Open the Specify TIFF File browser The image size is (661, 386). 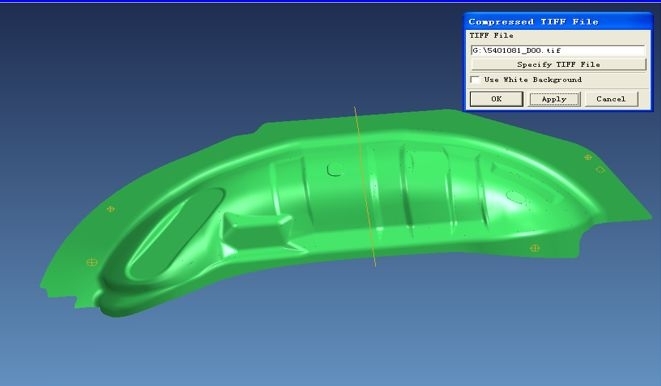558,64
